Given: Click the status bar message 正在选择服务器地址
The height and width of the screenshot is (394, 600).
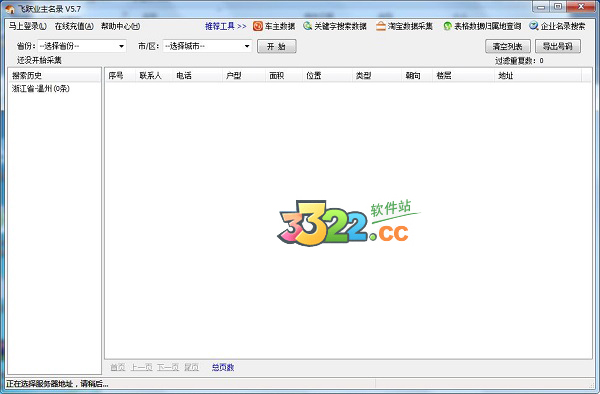Looking at the screenshot, I should (57, 384).
